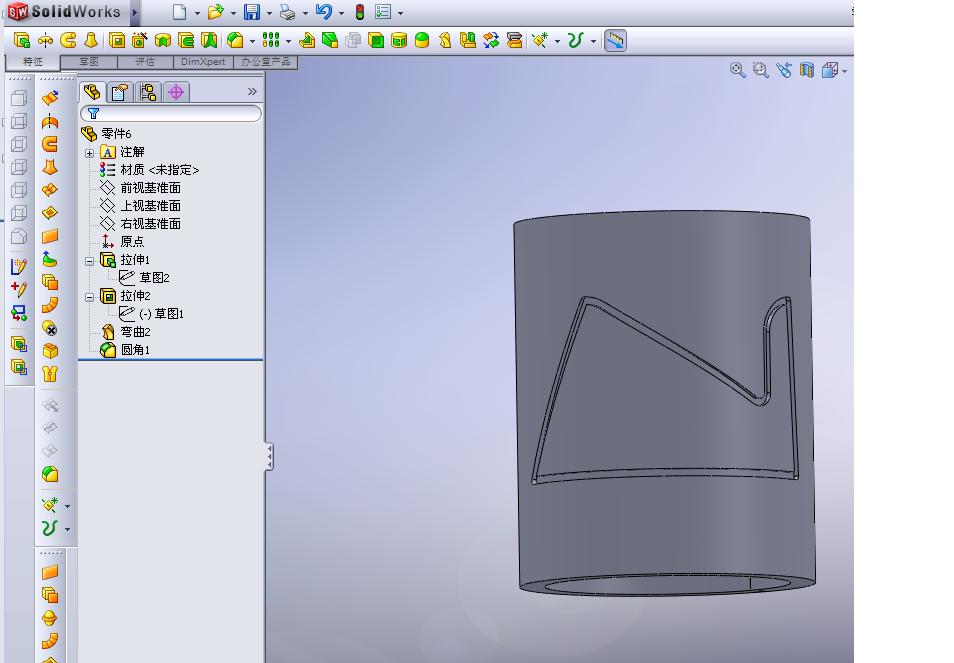Screen dimensions: 954x663
Task: Switch to the DimXpert tab
Action: (203, 62)
